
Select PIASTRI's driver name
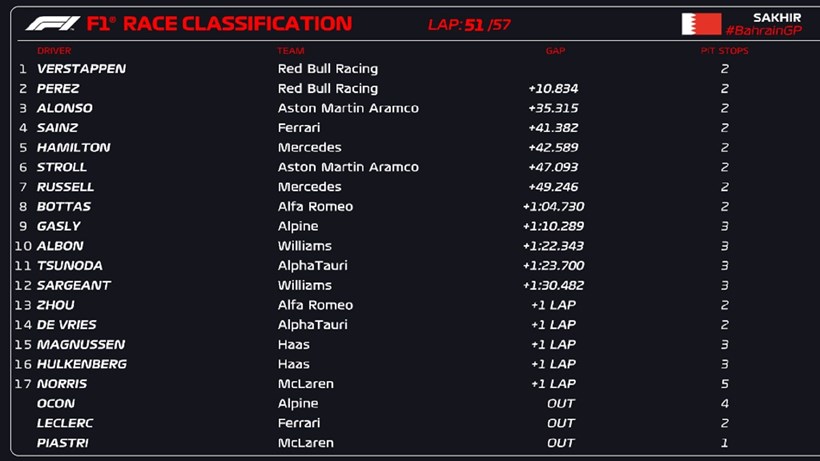[64, 443]
